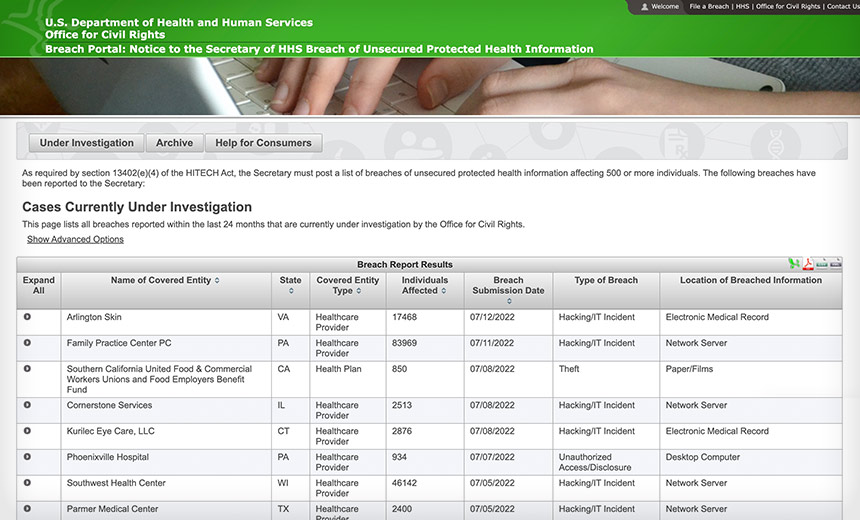The width and height of the screenshot is (860, 520).
Task: Click the green CSV export icon
Action: coord(822,264)
